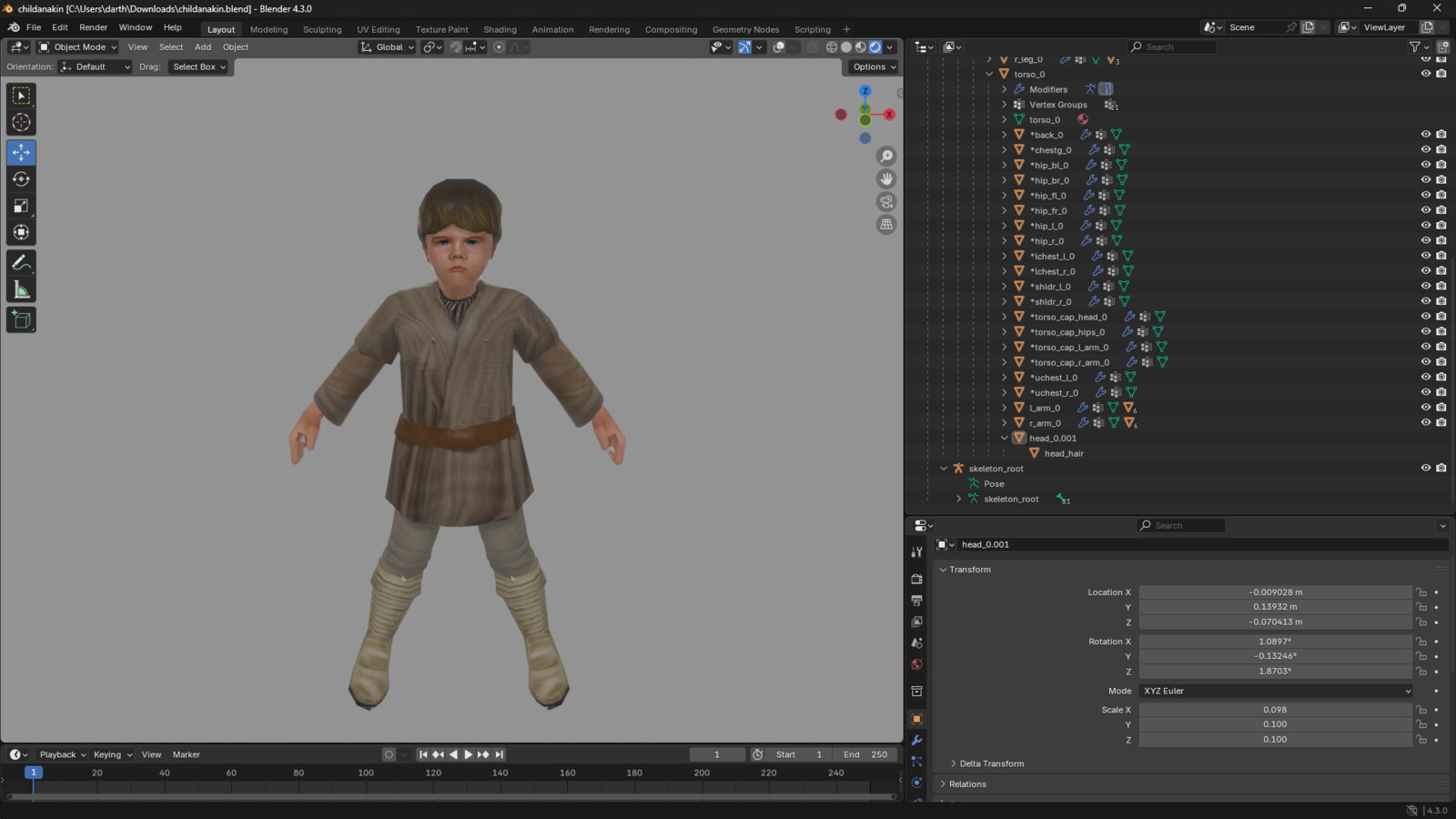Open Global transform orientation dropdown
Screen dimensions: 1456x819
click(388, 47)
